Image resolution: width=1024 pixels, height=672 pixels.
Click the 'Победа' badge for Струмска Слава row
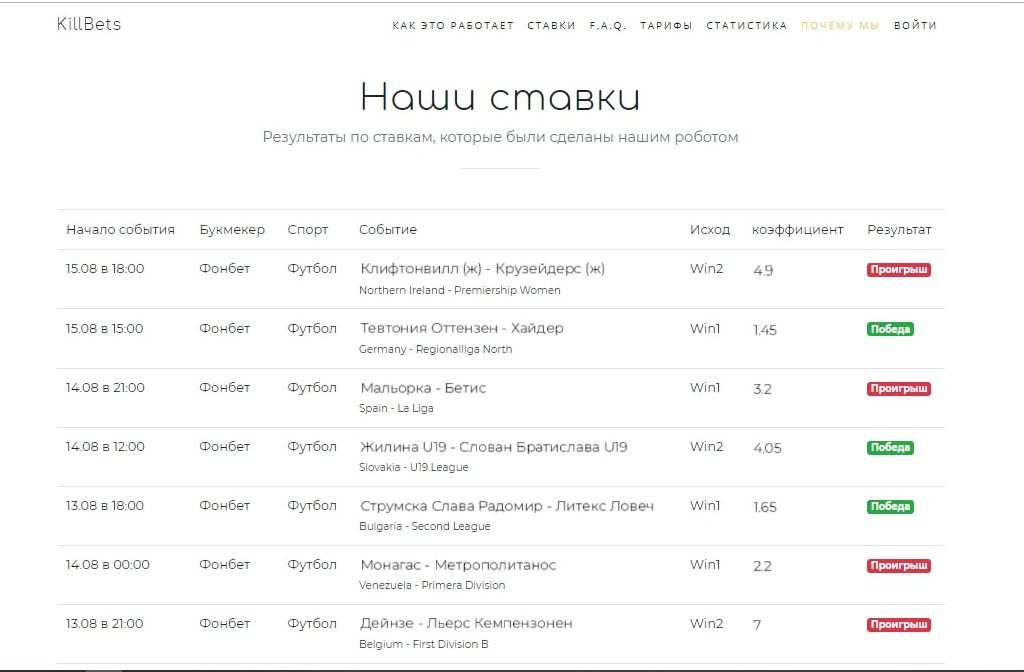click(x=890, y=506)
